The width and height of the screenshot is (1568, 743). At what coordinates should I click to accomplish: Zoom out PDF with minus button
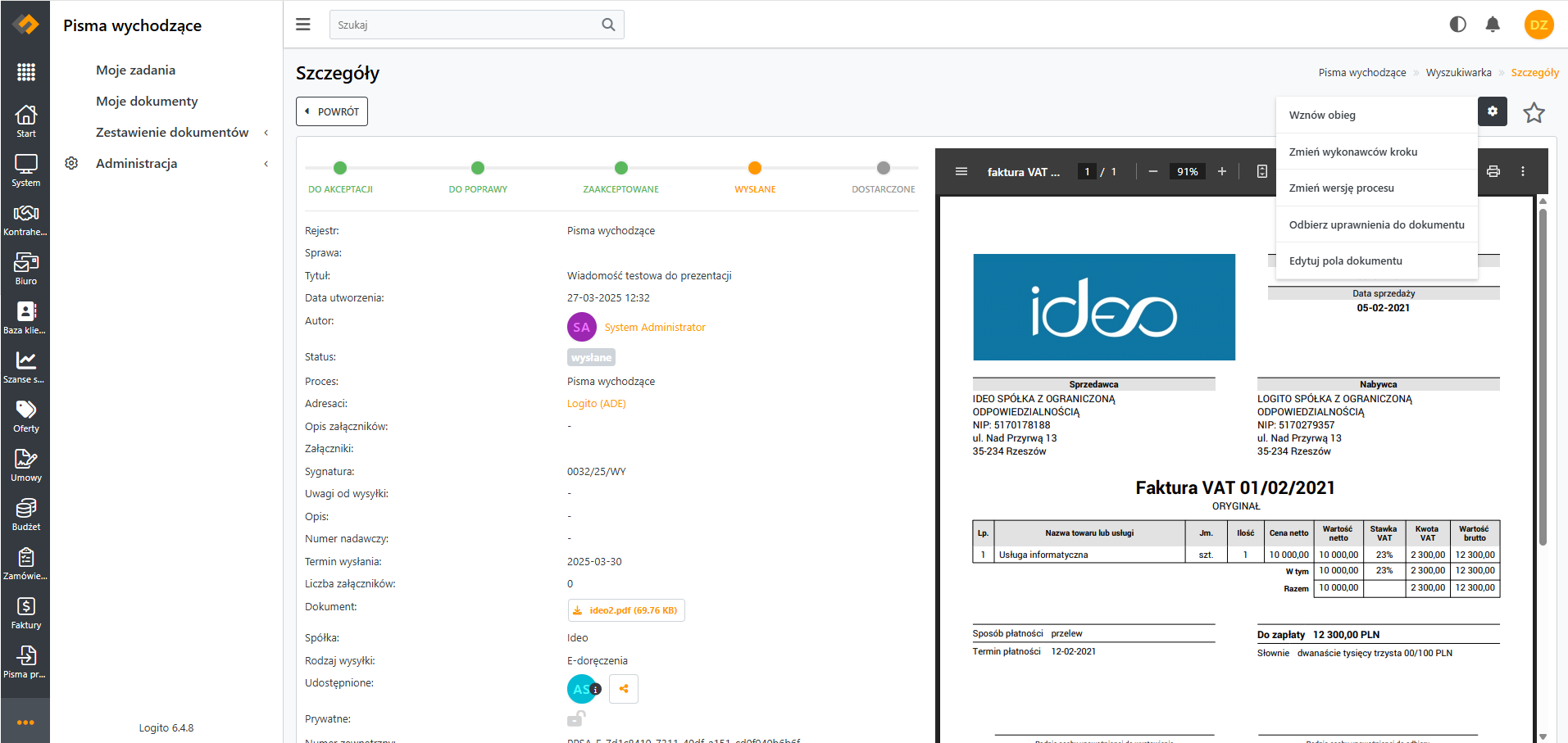click(1152, 171)
